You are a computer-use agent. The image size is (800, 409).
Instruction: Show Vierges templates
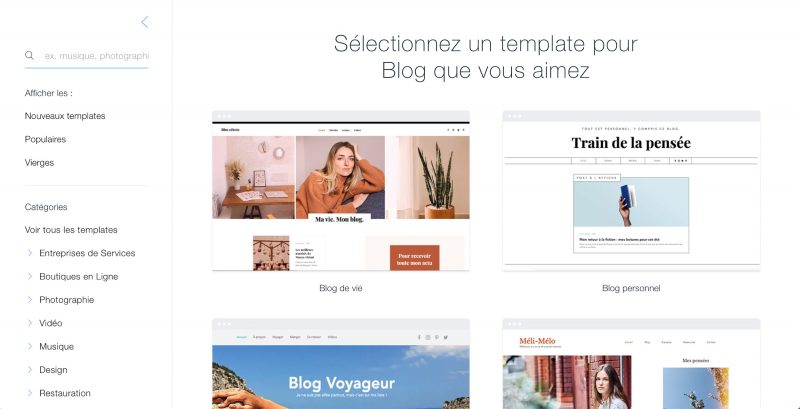coord(39,163)
